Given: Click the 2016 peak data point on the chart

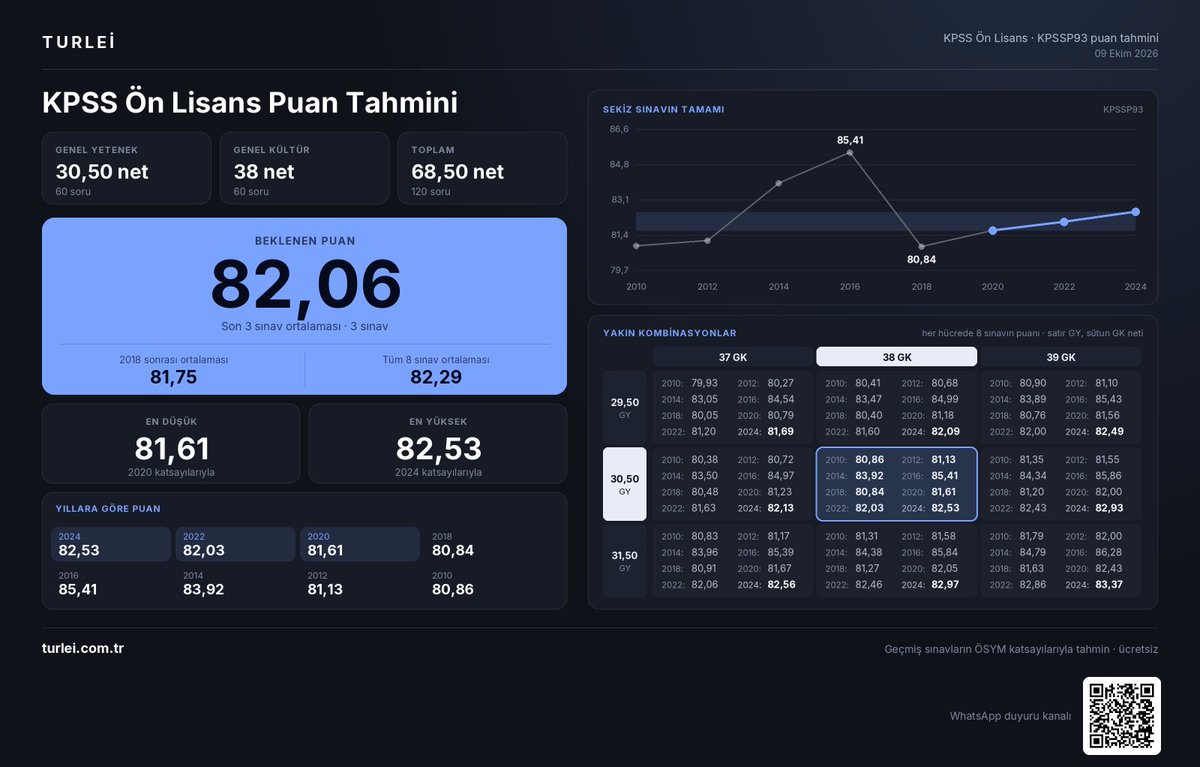Looking at the screenshot, I should click(850, 152).
